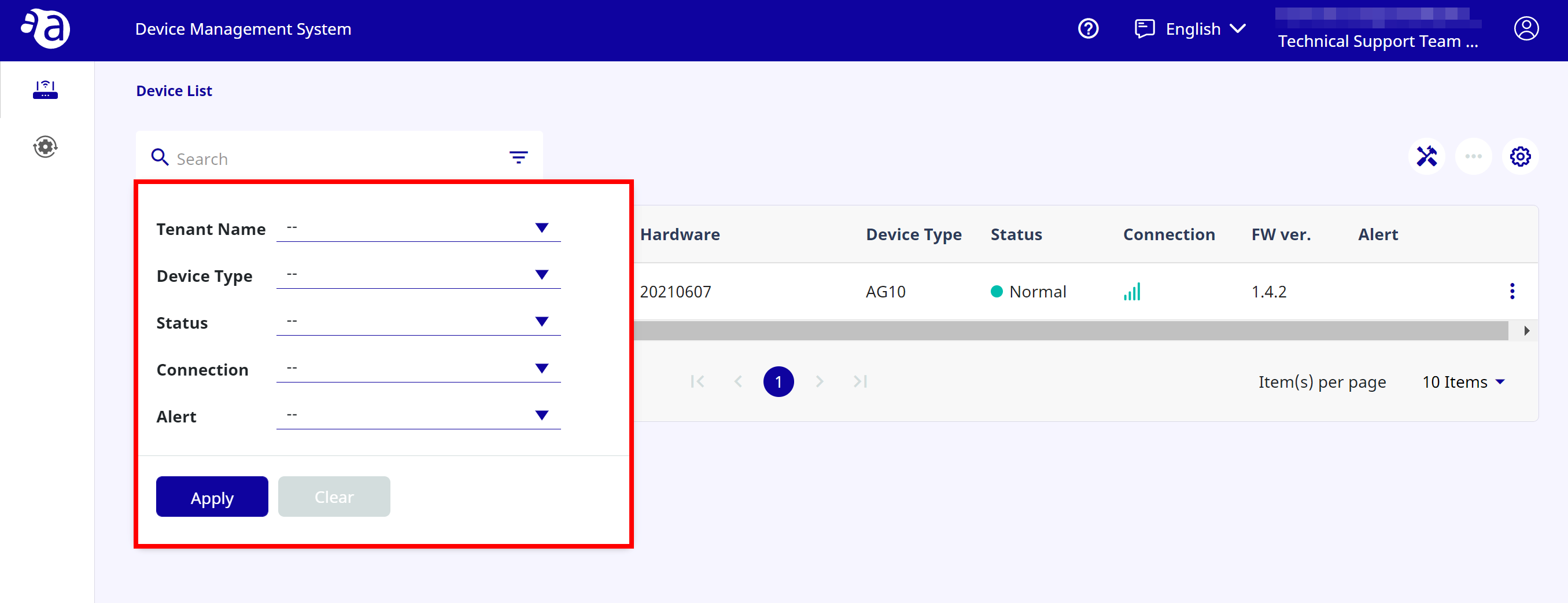Click into the Search input field
The height and width of the screenshot is (603, 1568).
click(335, 159)
